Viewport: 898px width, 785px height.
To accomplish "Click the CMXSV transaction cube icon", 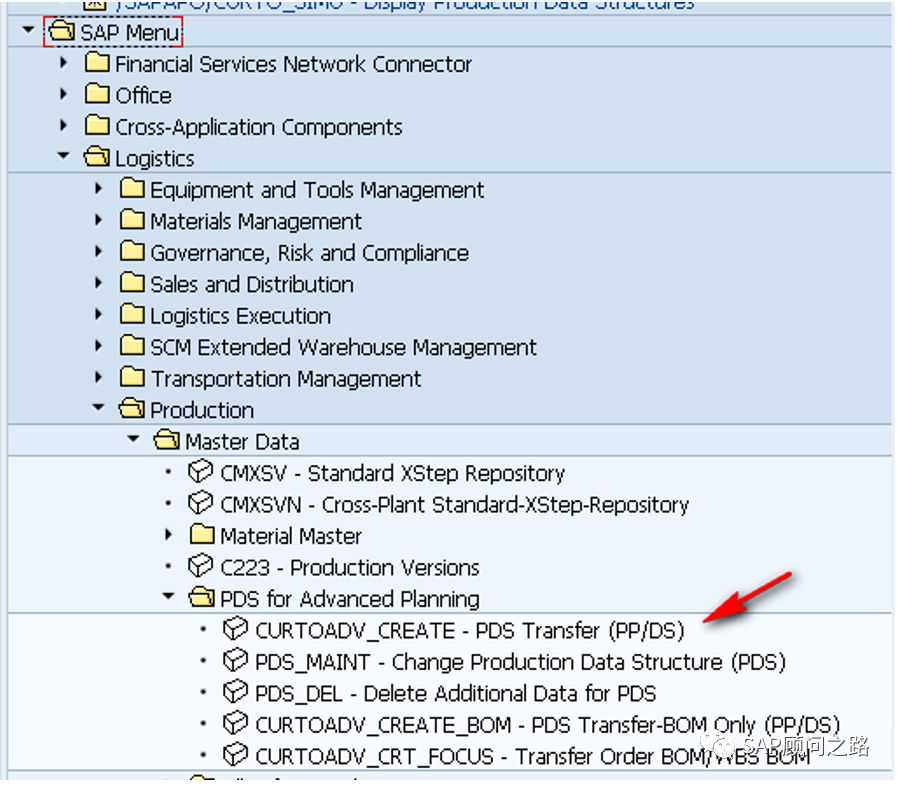I will [x=200, y=472].
